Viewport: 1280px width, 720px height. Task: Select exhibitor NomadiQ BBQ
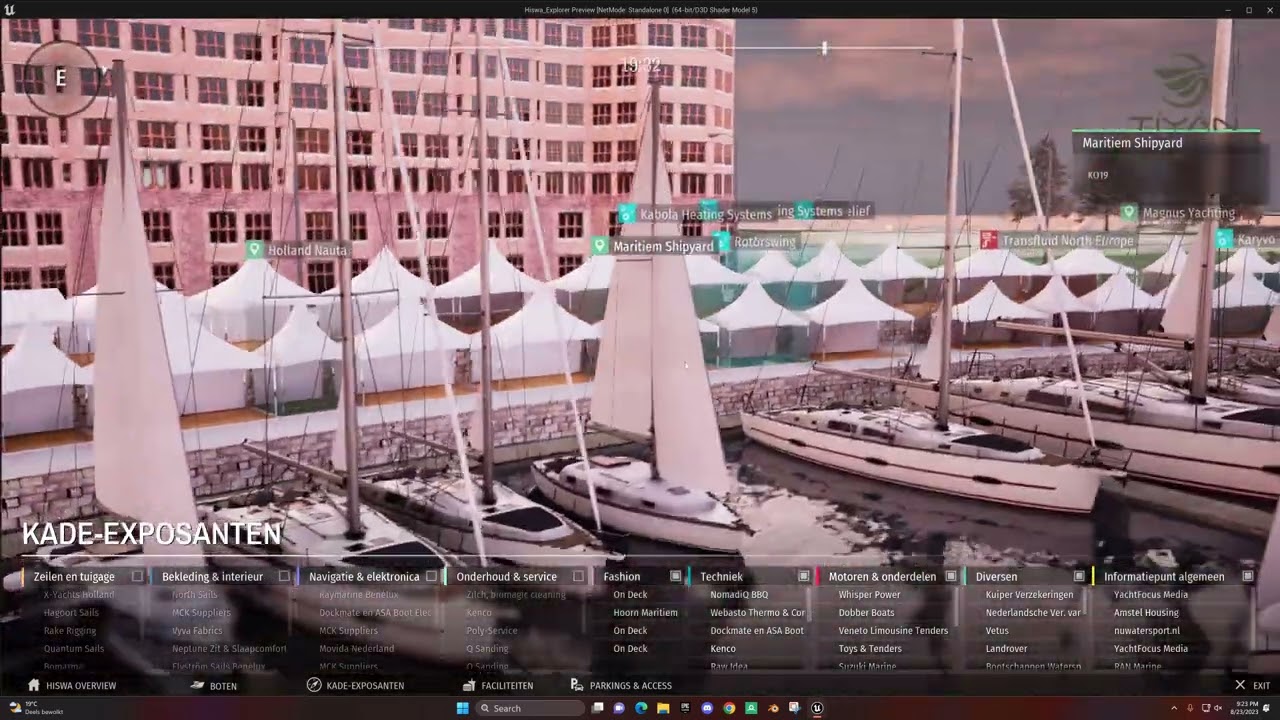click(x=739, y=594)
